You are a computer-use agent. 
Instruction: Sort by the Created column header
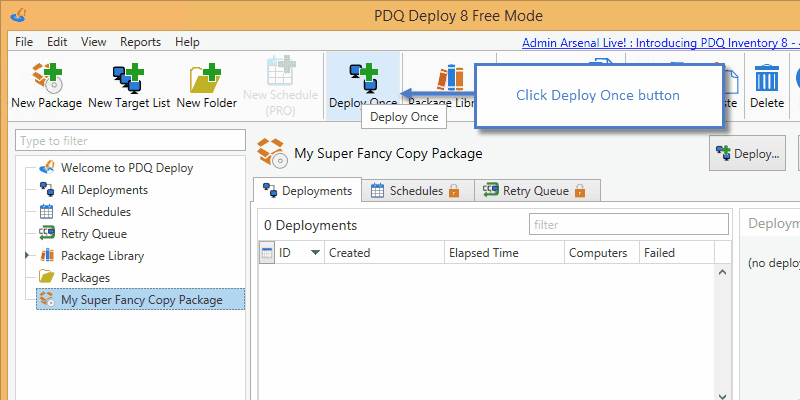384,253
